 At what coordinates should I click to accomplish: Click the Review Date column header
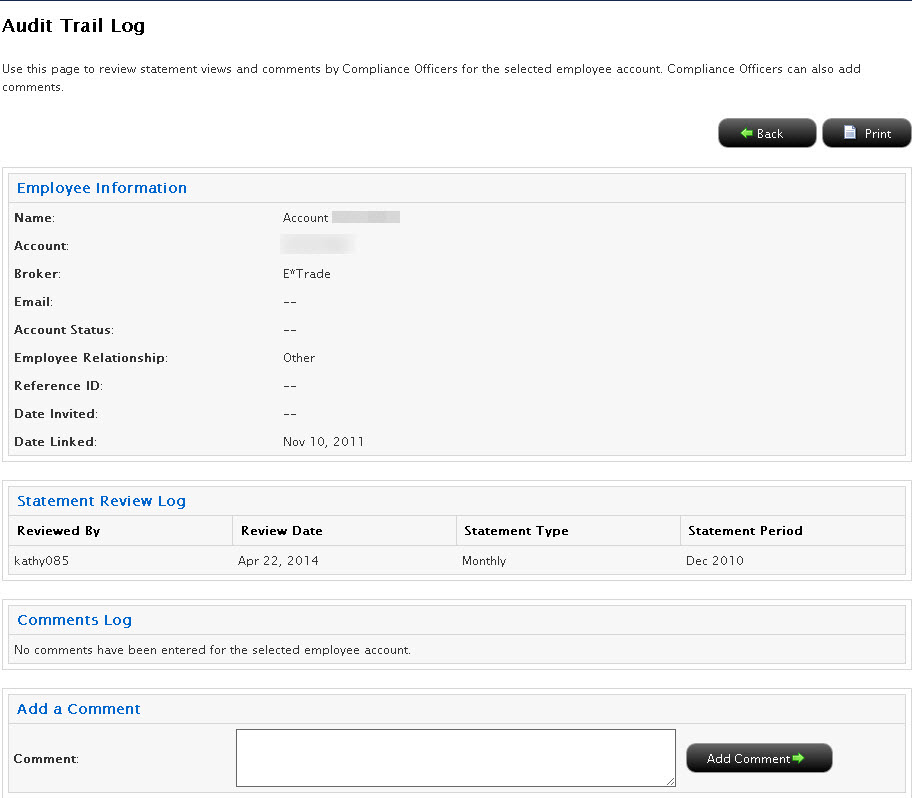(x=282, y=531)
